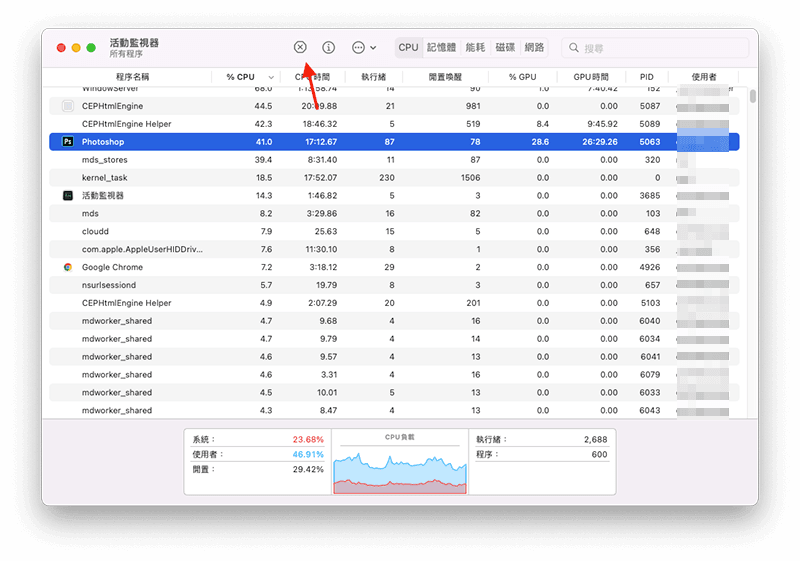Sort by the PID column header
800x561 pixels.
[646, 77]
